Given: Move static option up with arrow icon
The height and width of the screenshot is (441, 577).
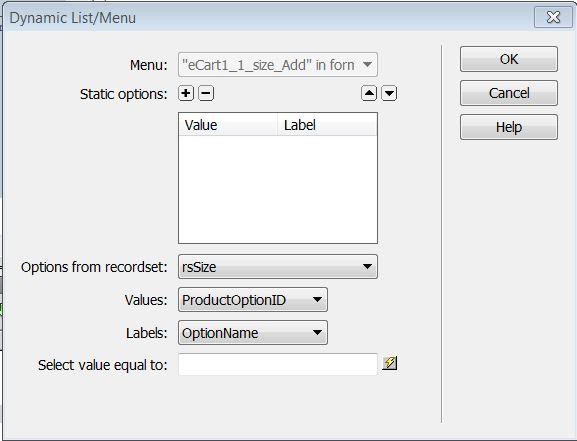Looking at the screenshot, I should (369, 94).
